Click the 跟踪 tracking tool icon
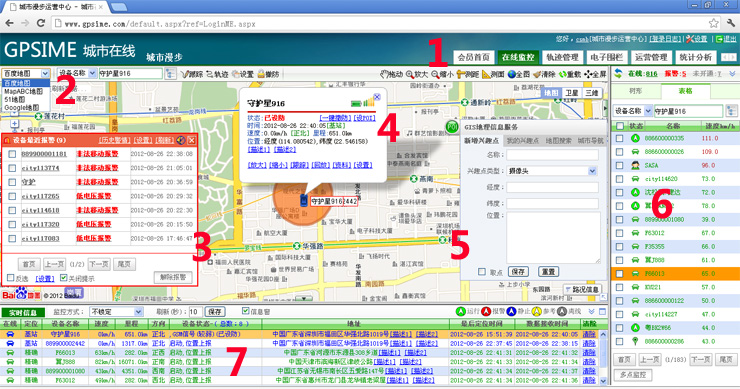The width and height of the screenshot is (740, 389). point(185,74)
